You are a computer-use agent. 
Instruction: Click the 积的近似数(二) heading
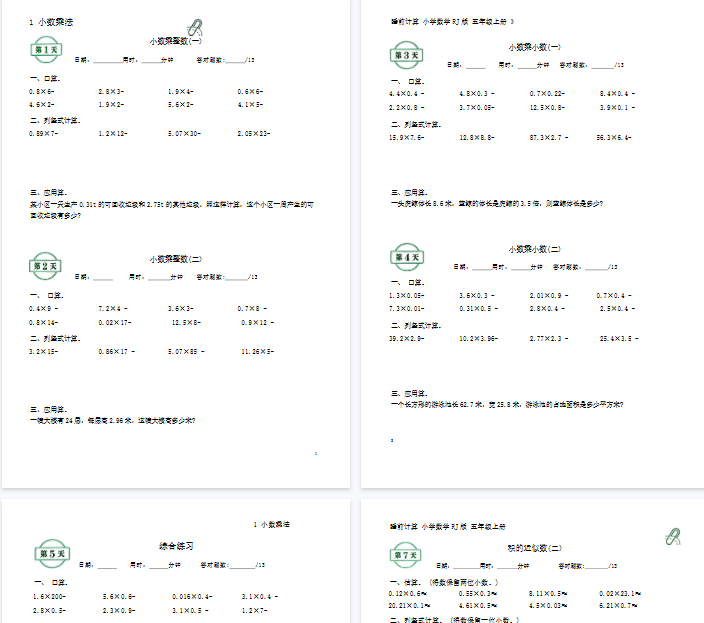coord(535,548)
